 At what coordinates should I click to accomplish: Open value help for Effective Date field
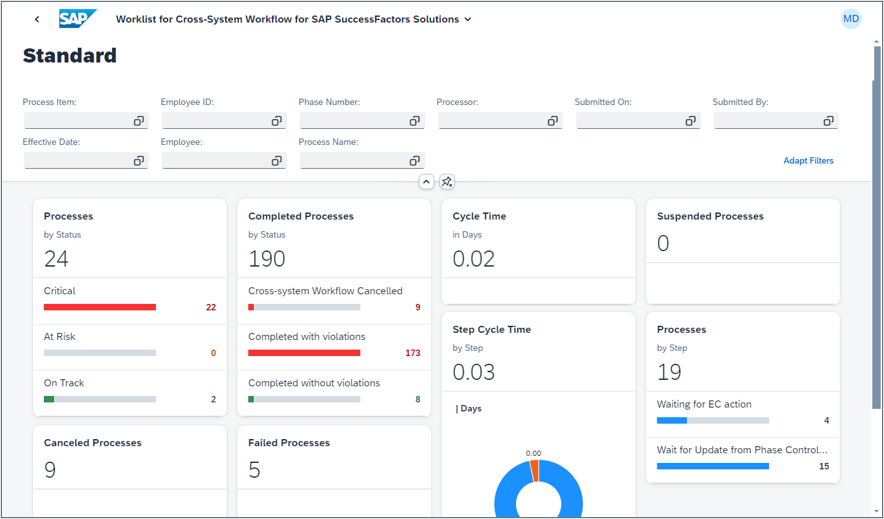click(139, 161)
